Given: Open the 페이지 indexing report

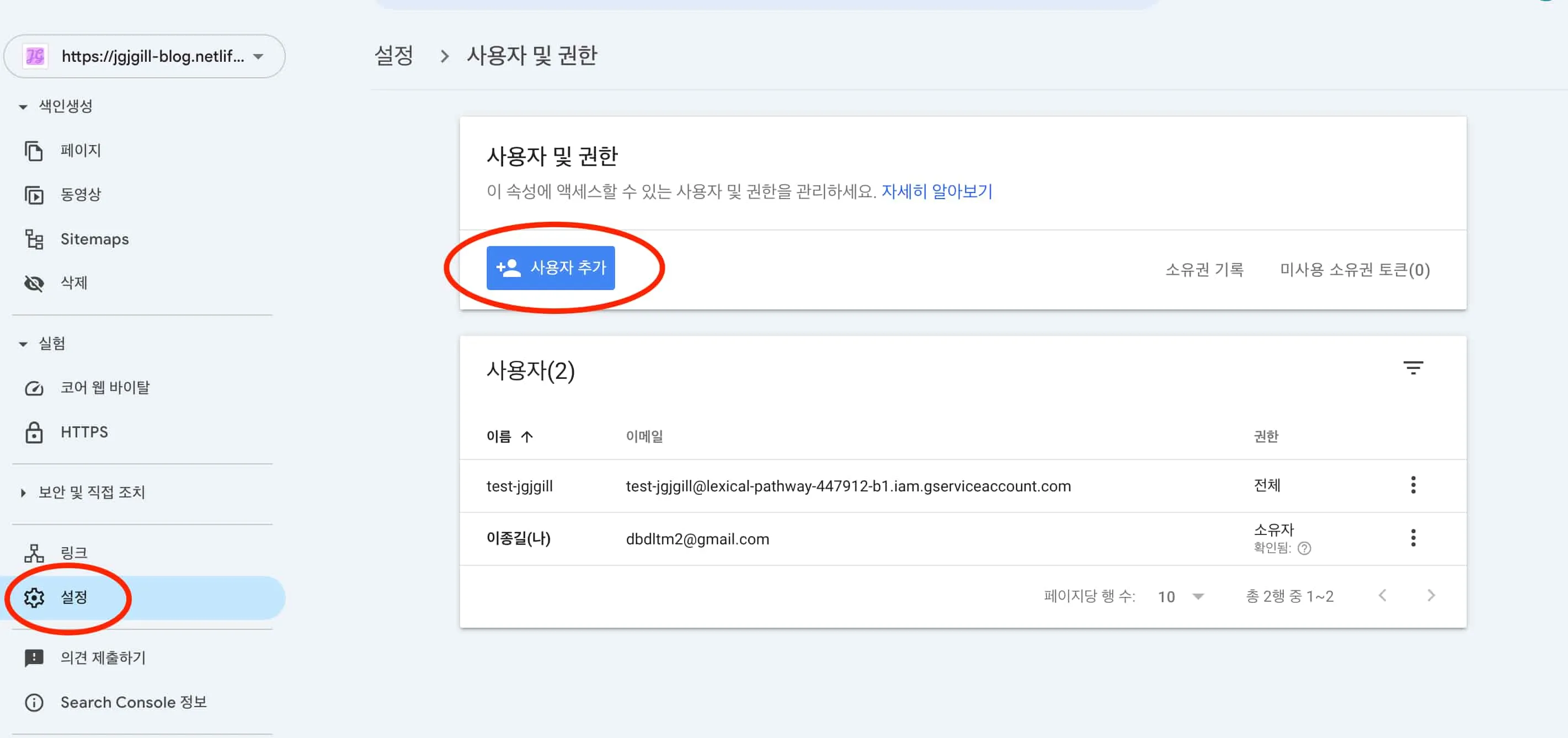Looking at the screenshot, I should tap(80, 150).
